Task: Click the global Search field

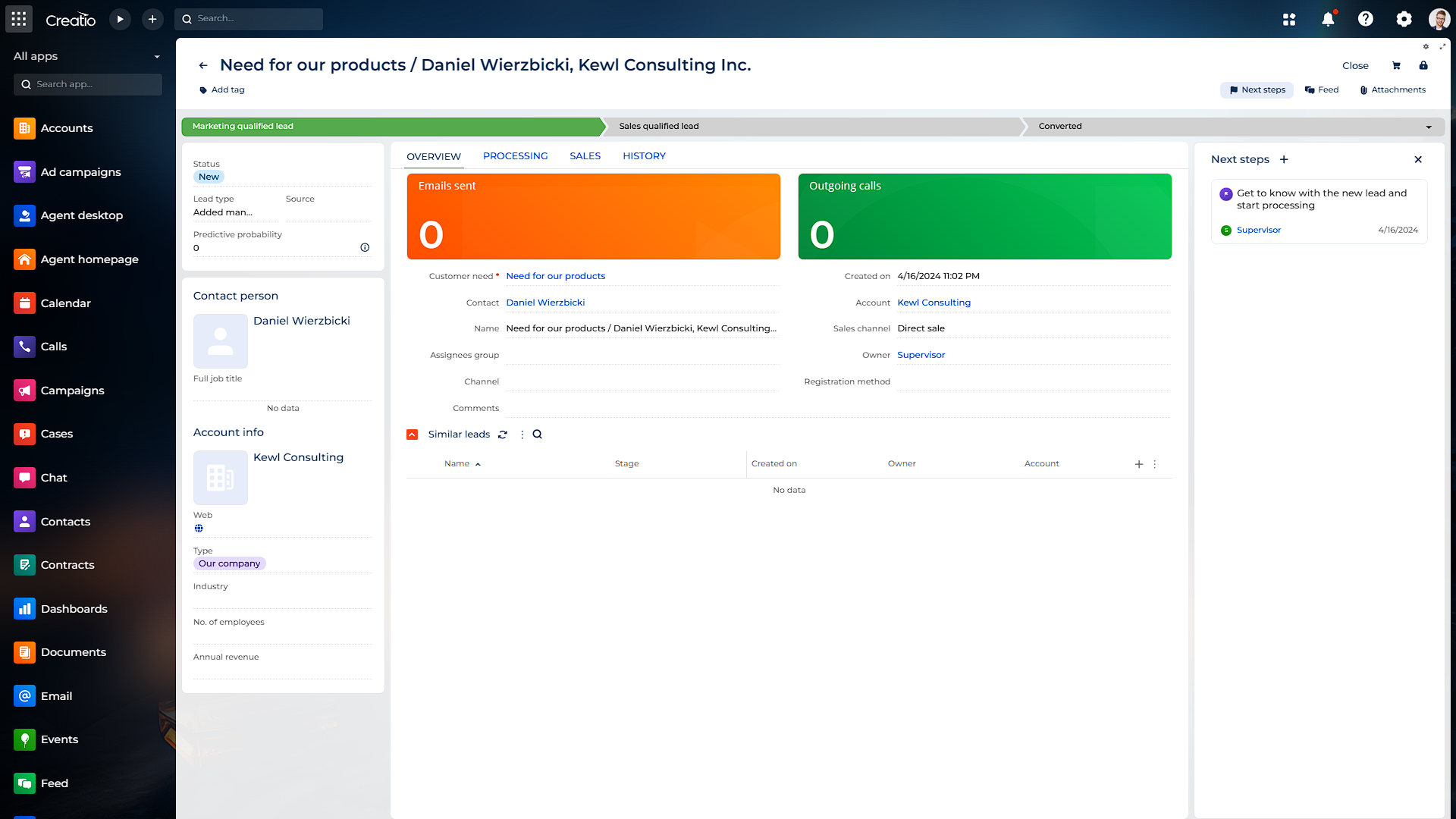Action: pos(249,19)
